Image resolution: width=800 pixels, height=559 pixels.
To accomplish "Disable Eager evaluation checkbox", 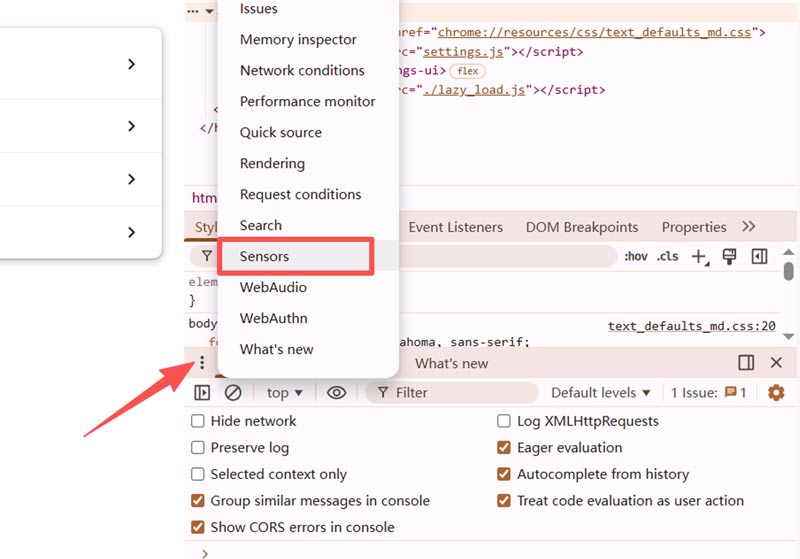I will (x=504, y=447).
